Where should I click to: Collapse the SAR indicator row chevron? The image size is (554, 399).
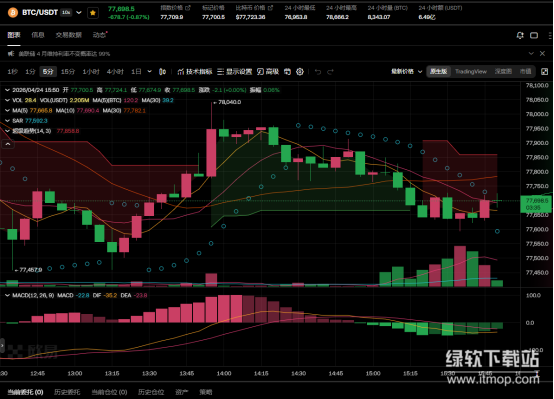pyautogui.click(x=7, y=121)
